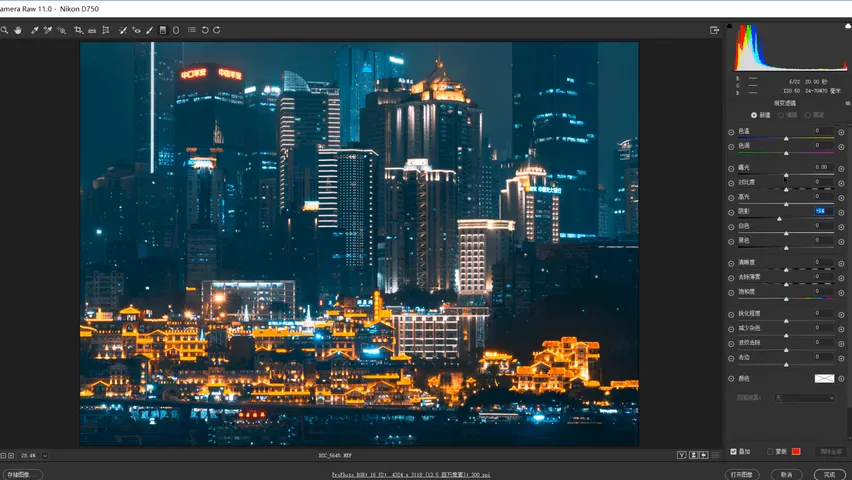This screenshot has height=480, width=852.
Task: Select the Graduated Filter tool
Action: (x=162, y=30)
